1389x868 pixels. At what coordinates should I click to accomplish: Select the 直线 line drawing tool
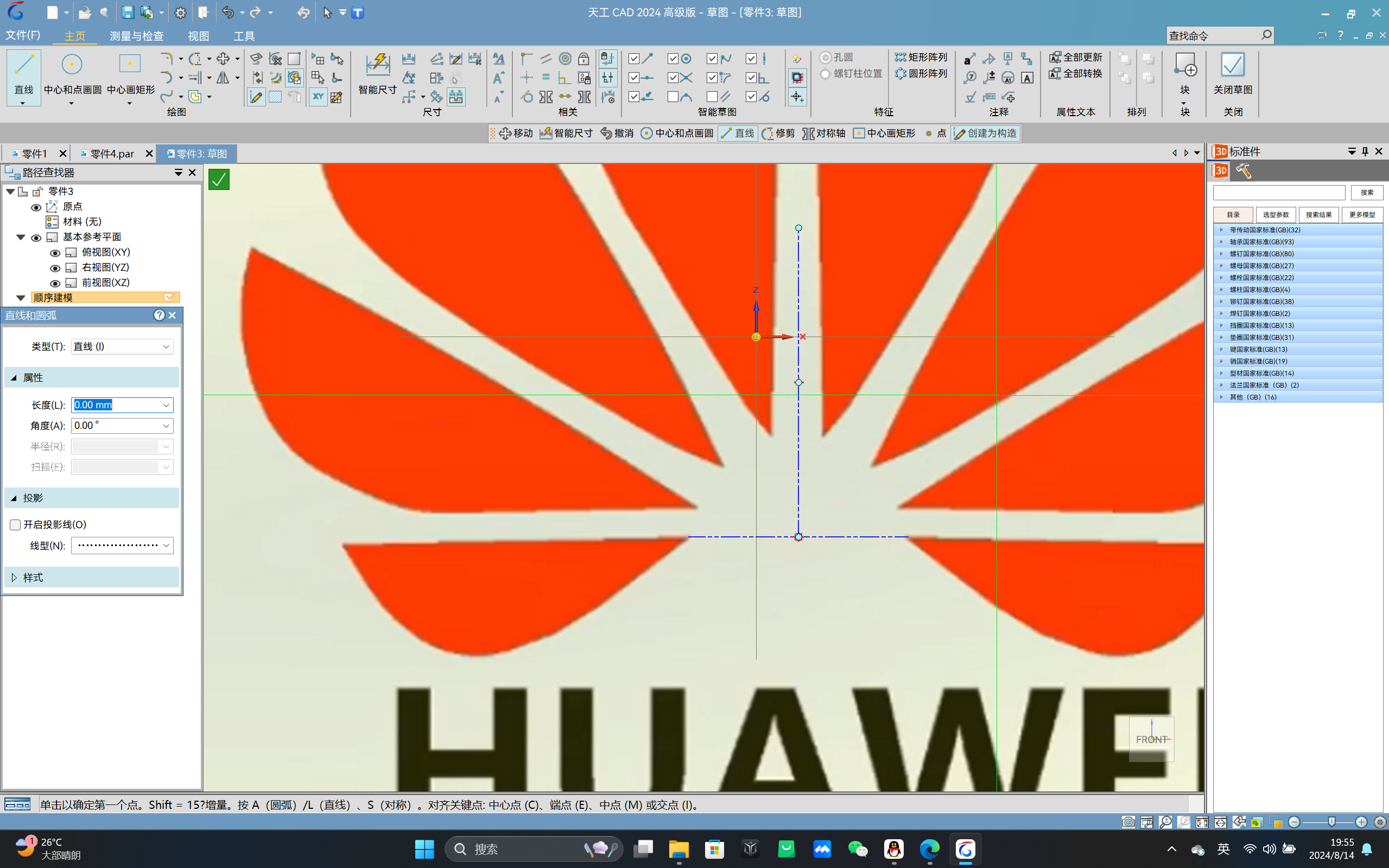[x=23, y=77]
